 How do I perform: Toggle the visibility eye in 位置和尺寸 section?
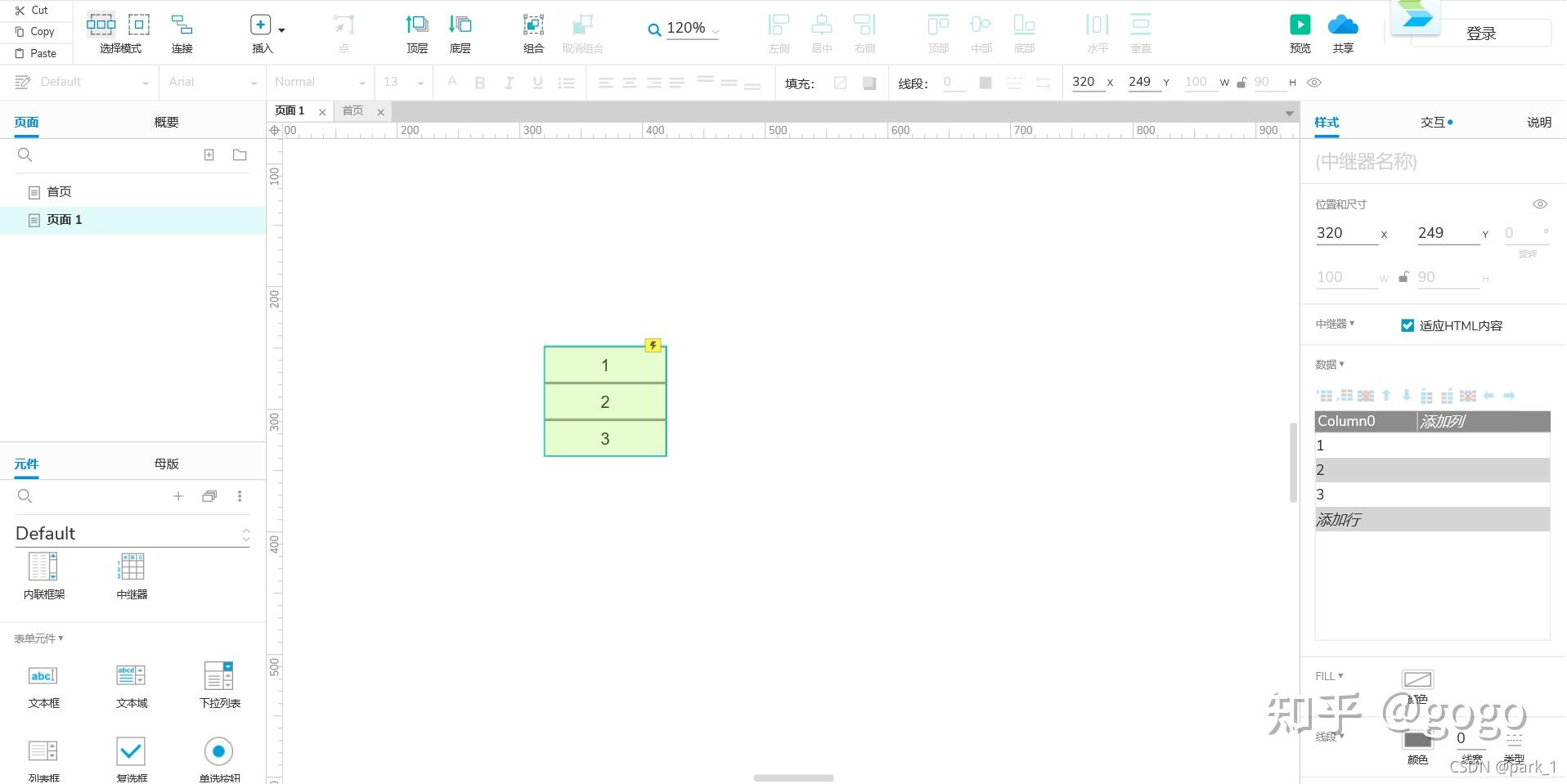[x=1540, y=204]
